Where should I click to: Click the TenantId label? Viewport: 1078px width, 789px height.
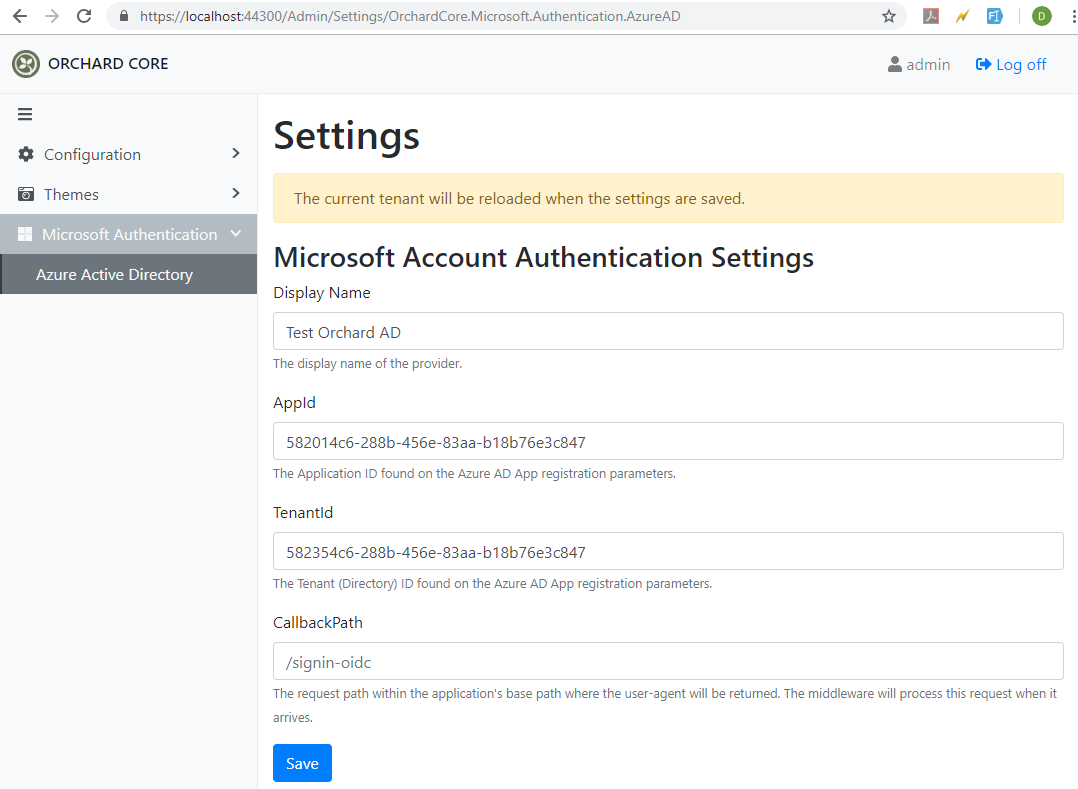coord(303,513)
